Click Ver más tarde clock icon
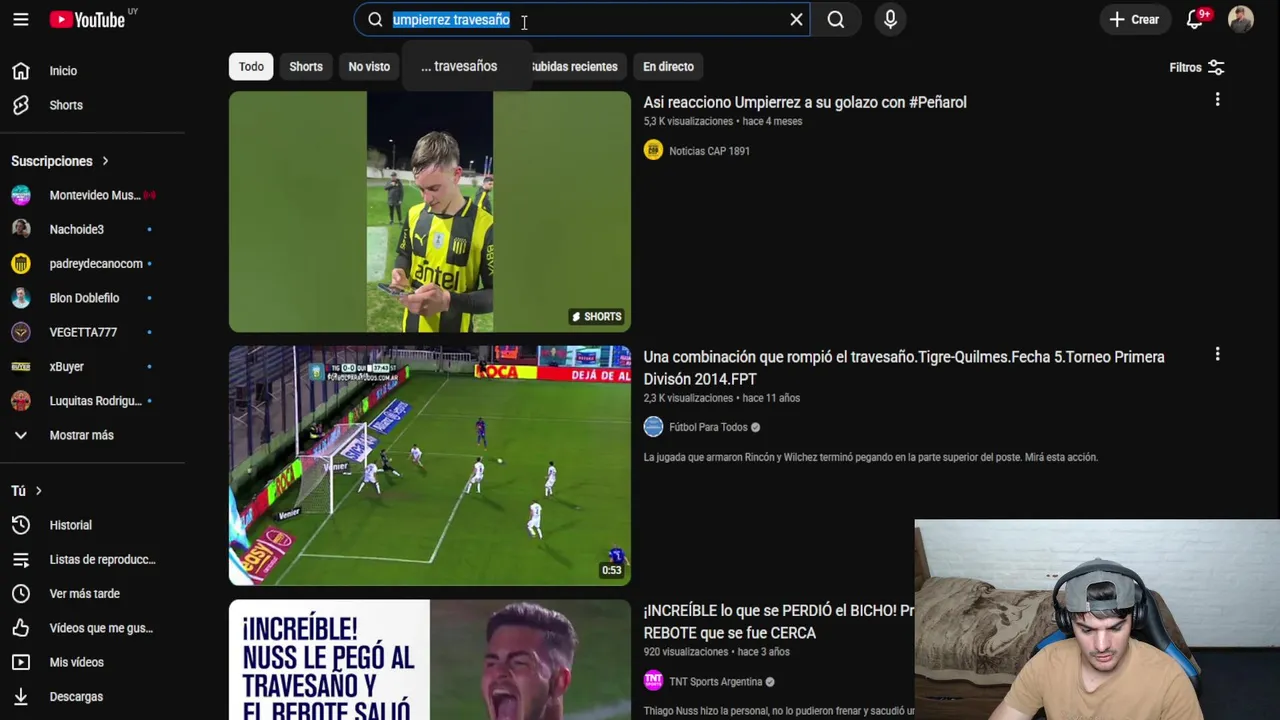The width and height of the screenshot is (1280, 720). (x=21, y=594)
